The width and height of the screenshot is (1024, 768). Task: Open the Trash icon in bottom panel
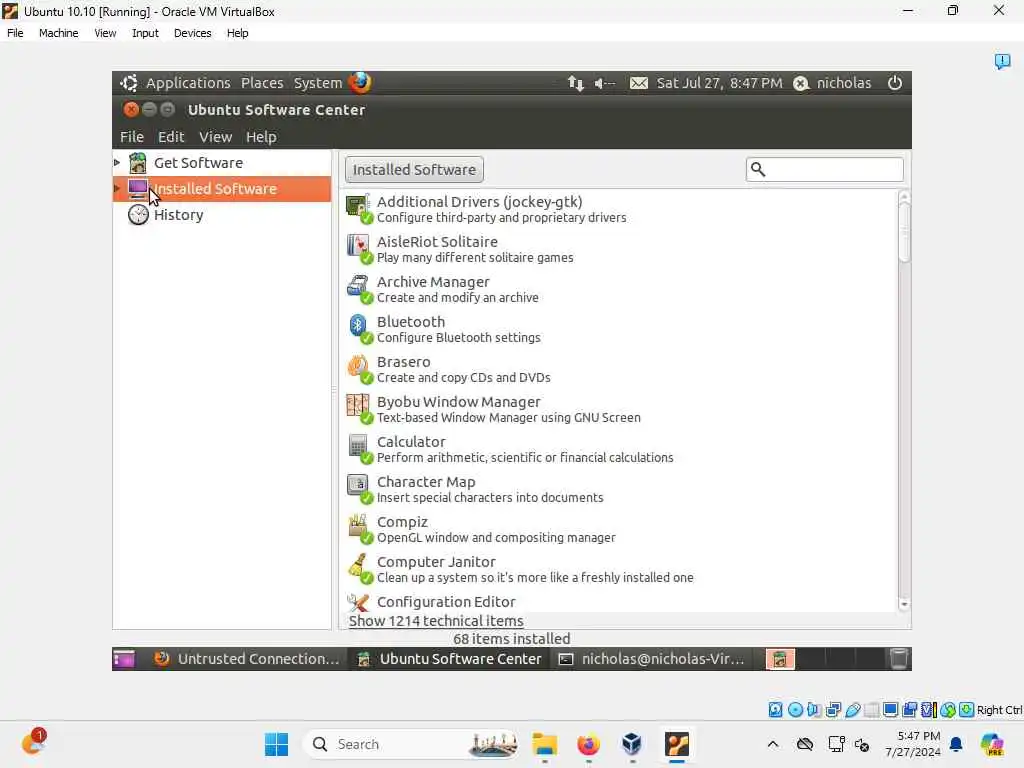[x=899, y=659]
